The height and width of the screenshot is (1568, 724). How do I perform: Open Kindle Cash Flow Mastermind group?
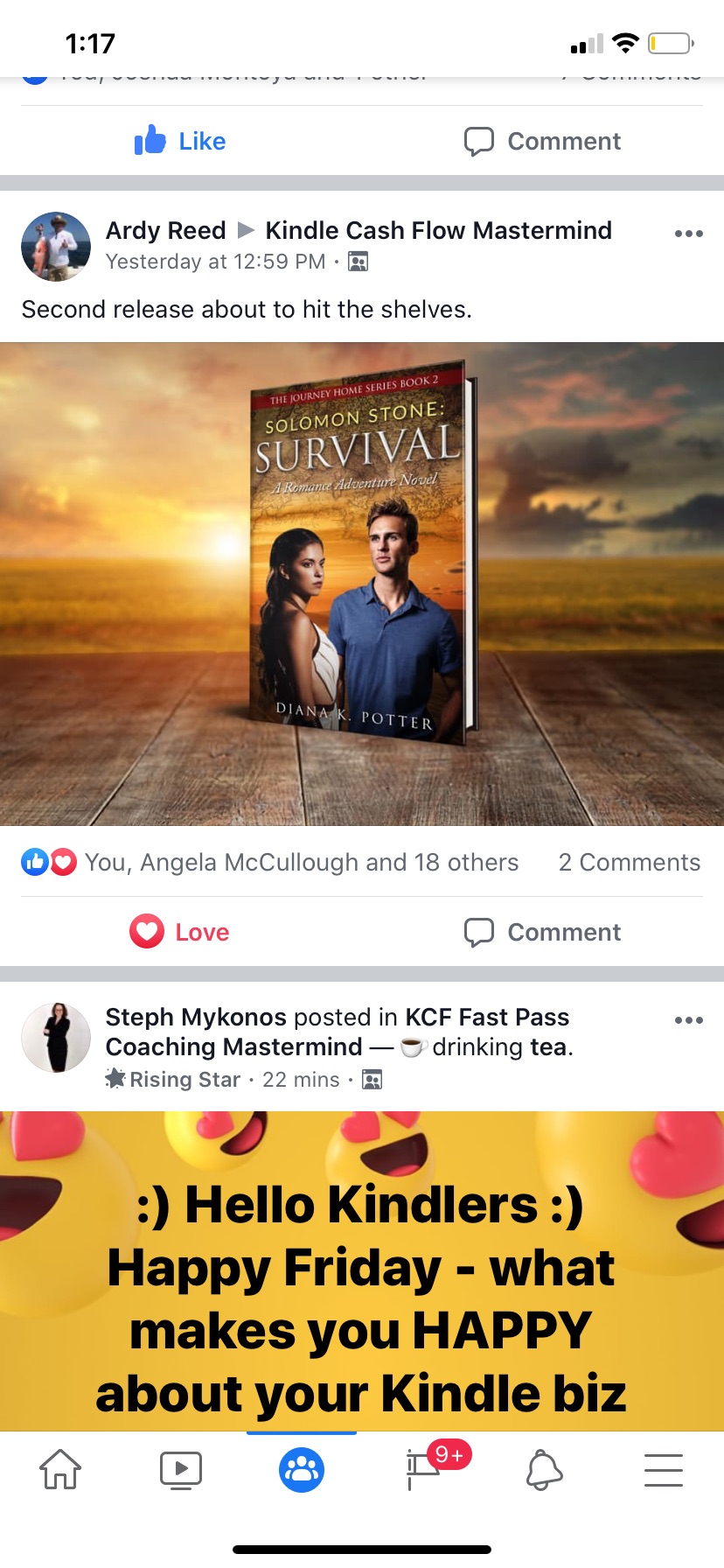tap(438, 230)
